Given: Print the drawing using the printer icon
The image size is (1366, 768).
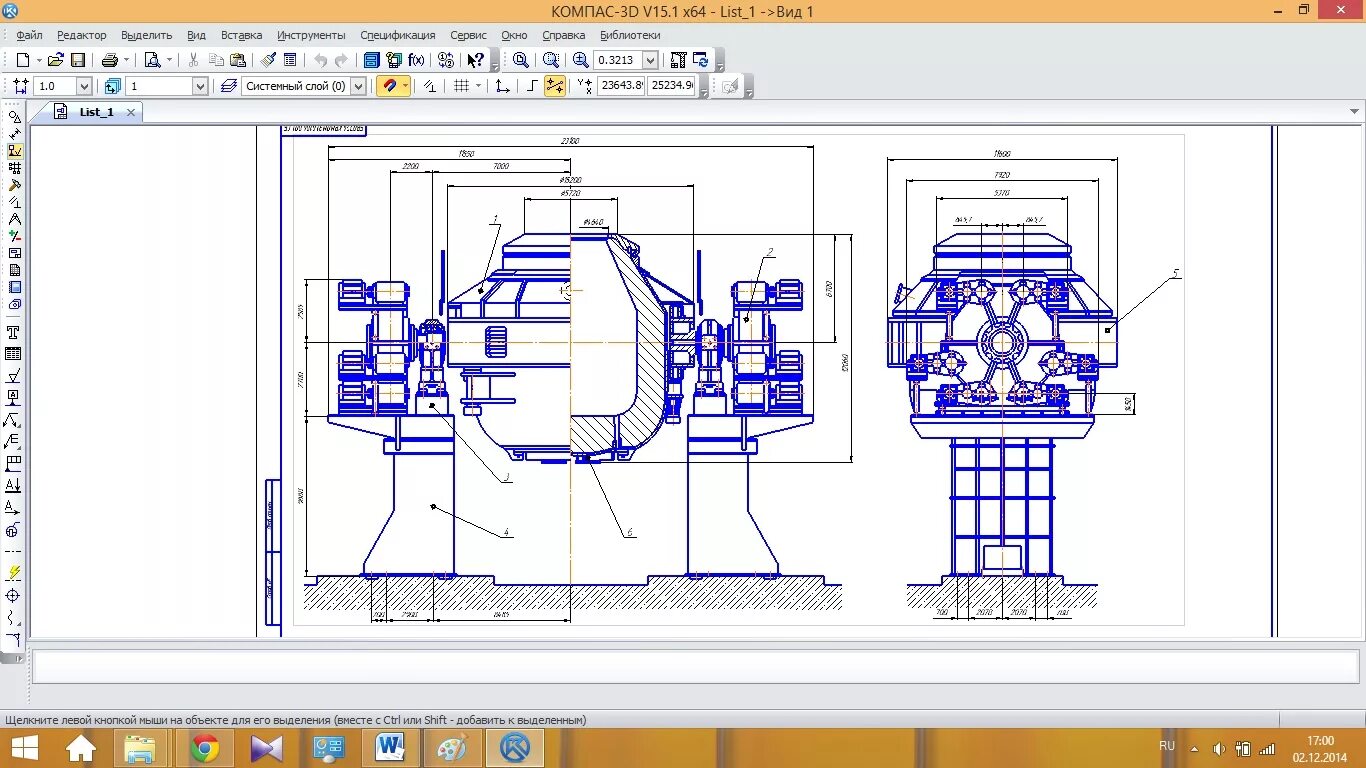Looking at the screenshot, I should click(x=110, y=60).
